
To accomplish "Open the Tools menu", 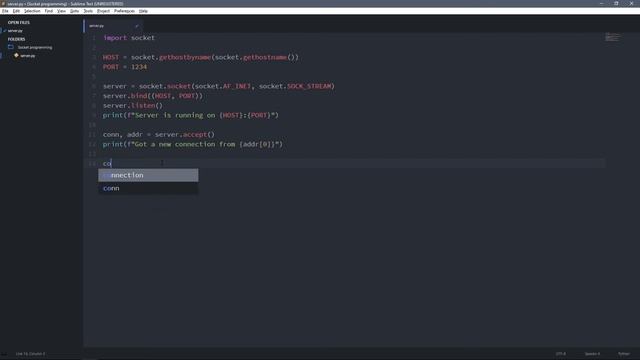I will click(x=88, y=11).
